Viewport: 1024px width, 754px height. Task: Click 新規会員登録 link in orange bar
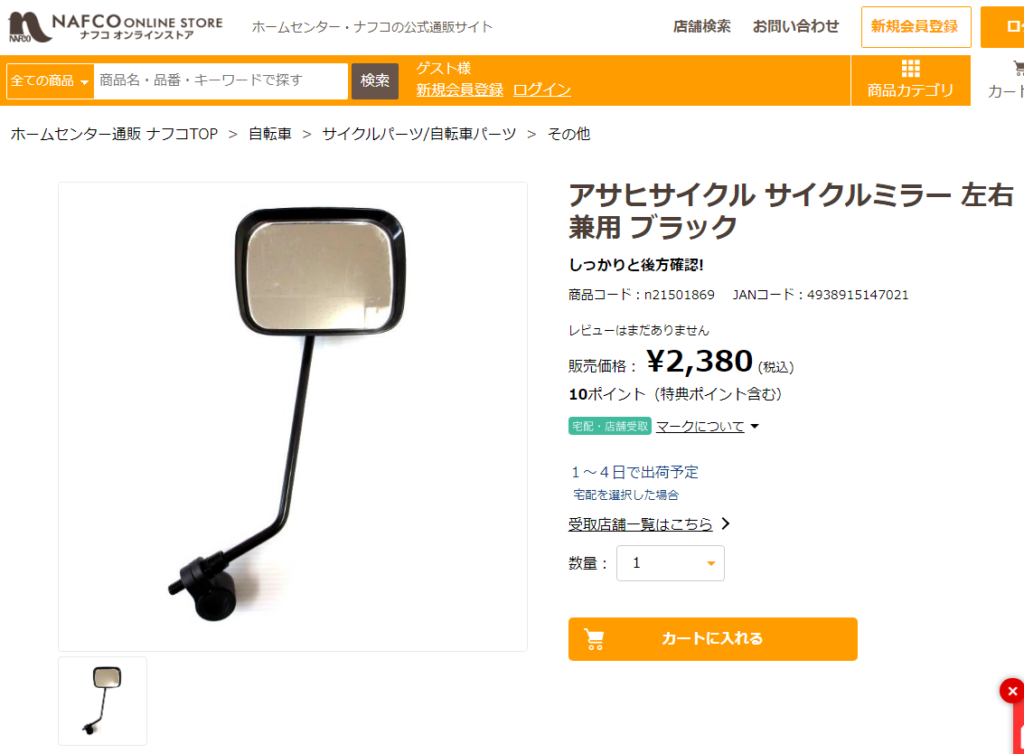(x=460, y=90)
